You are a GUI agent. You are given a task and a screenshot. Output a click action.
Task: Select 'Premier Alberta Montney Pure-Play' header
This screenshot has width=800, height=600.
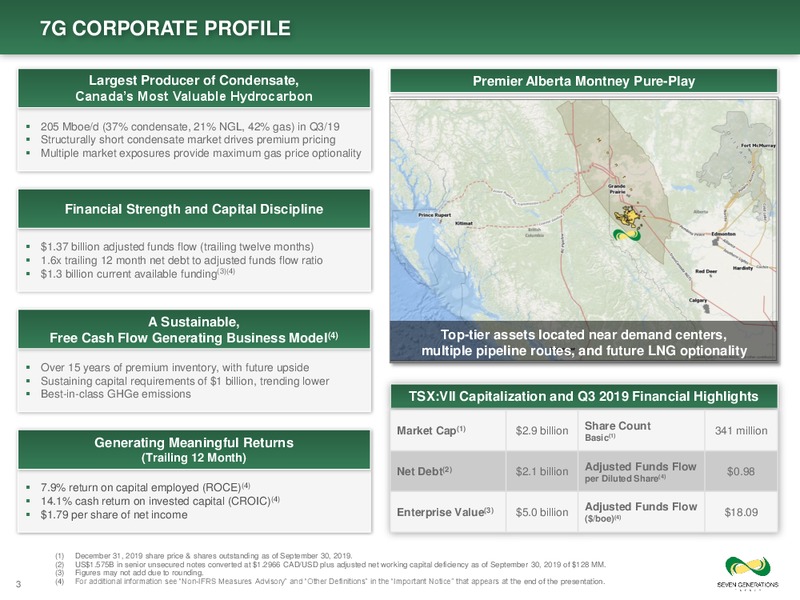point(584,81)
